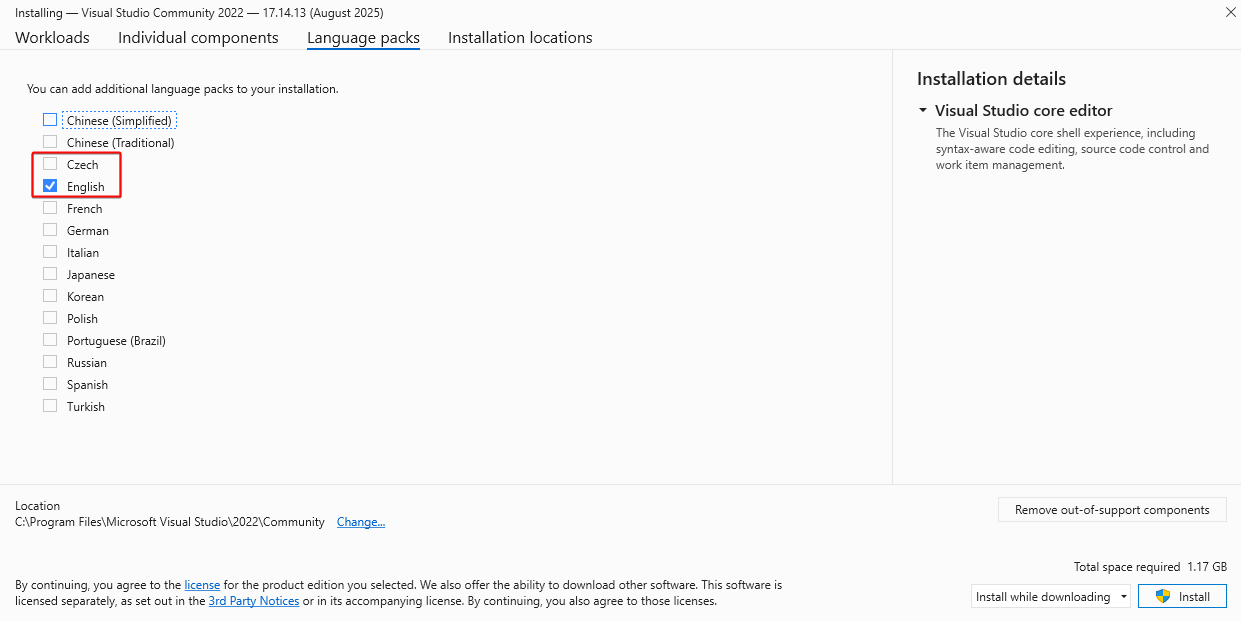Toggle the Turkish language checkbox
The height and width of the screenshot is (621, 1241).
pos(50,406)
